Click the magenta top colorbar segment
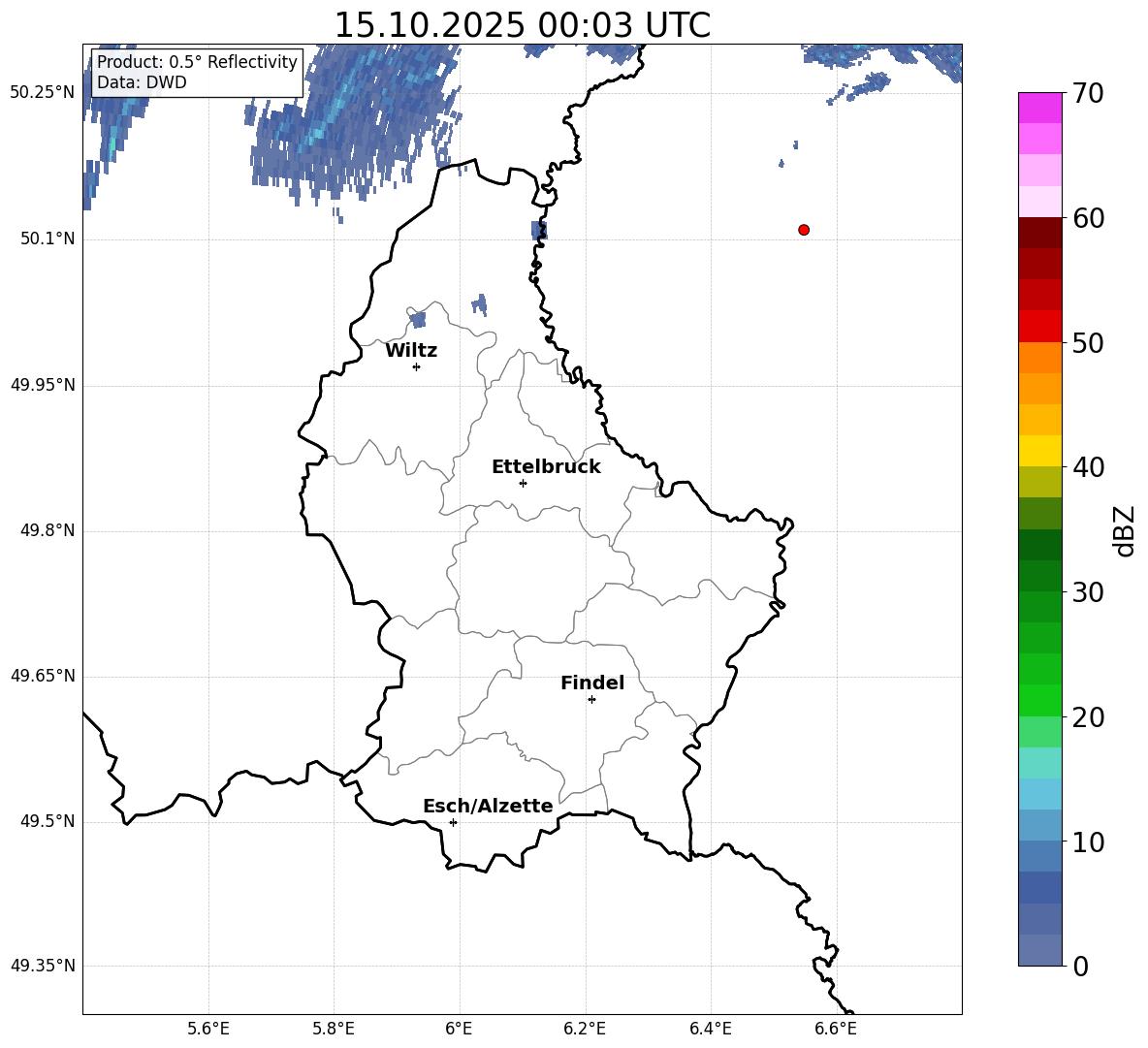The height and width of the screenshot is (1048, 1148). coord(1039,109)
